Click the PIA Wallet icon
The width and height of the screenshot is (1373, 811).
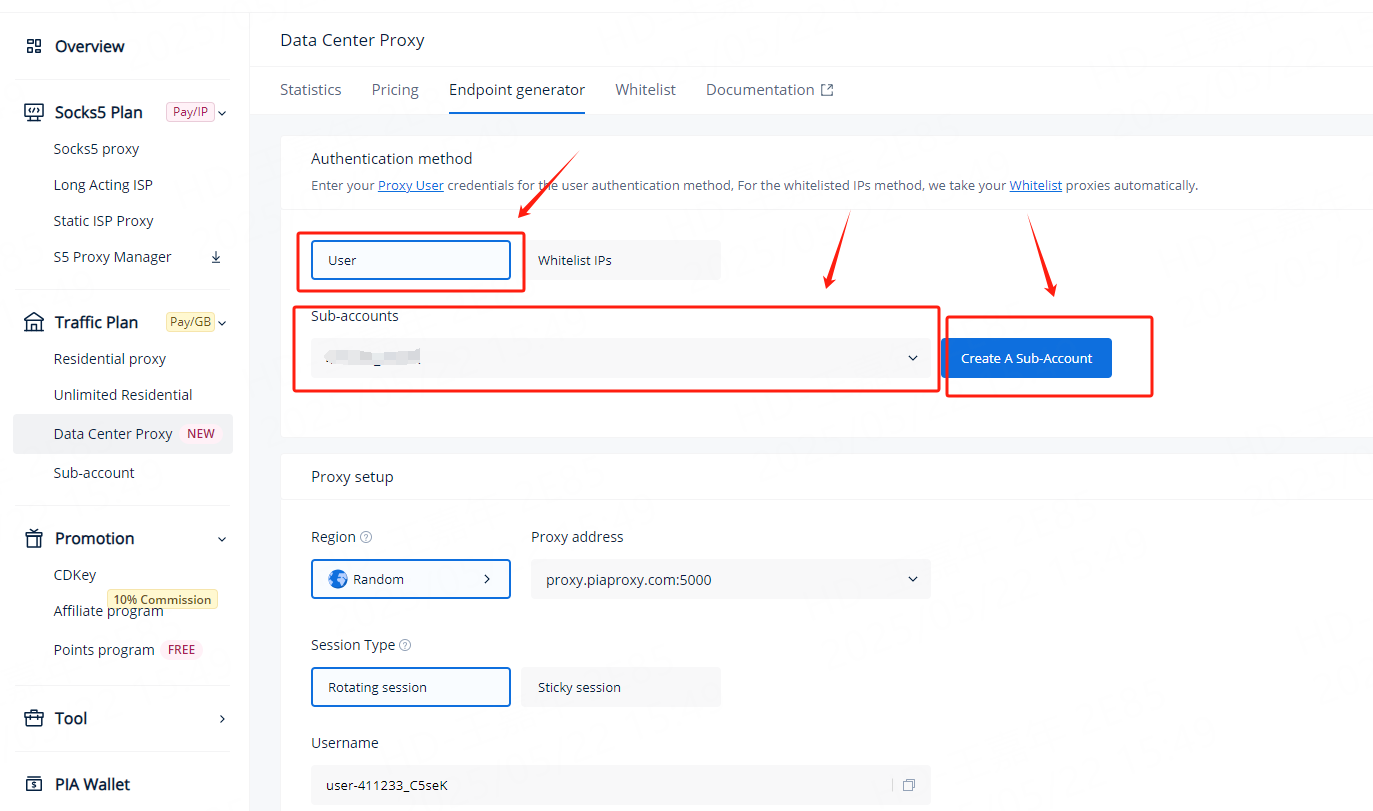(x=34, y=784)
